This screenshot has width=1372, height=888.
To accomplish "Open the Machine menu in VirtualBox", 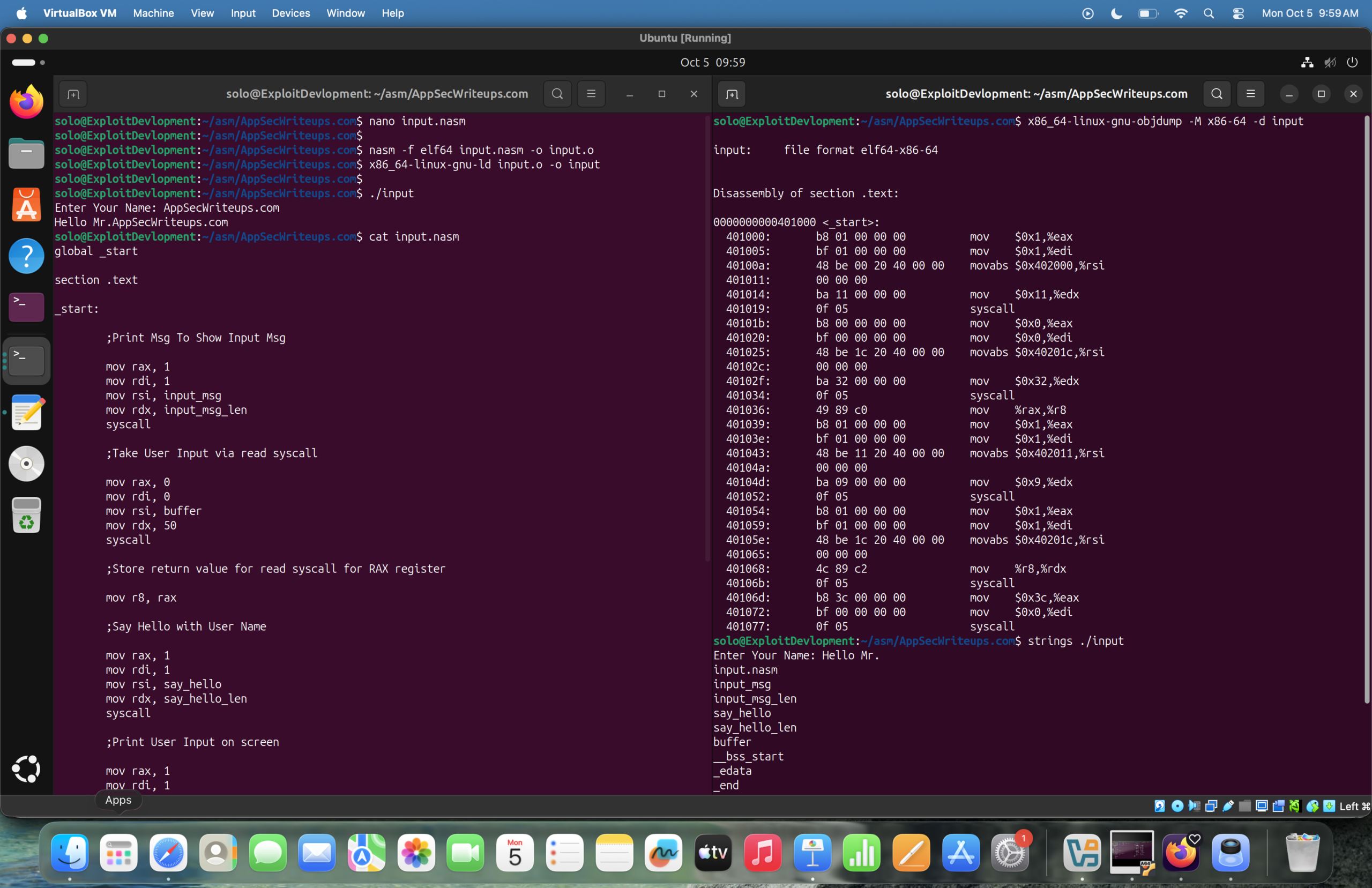I will (153, 13).
